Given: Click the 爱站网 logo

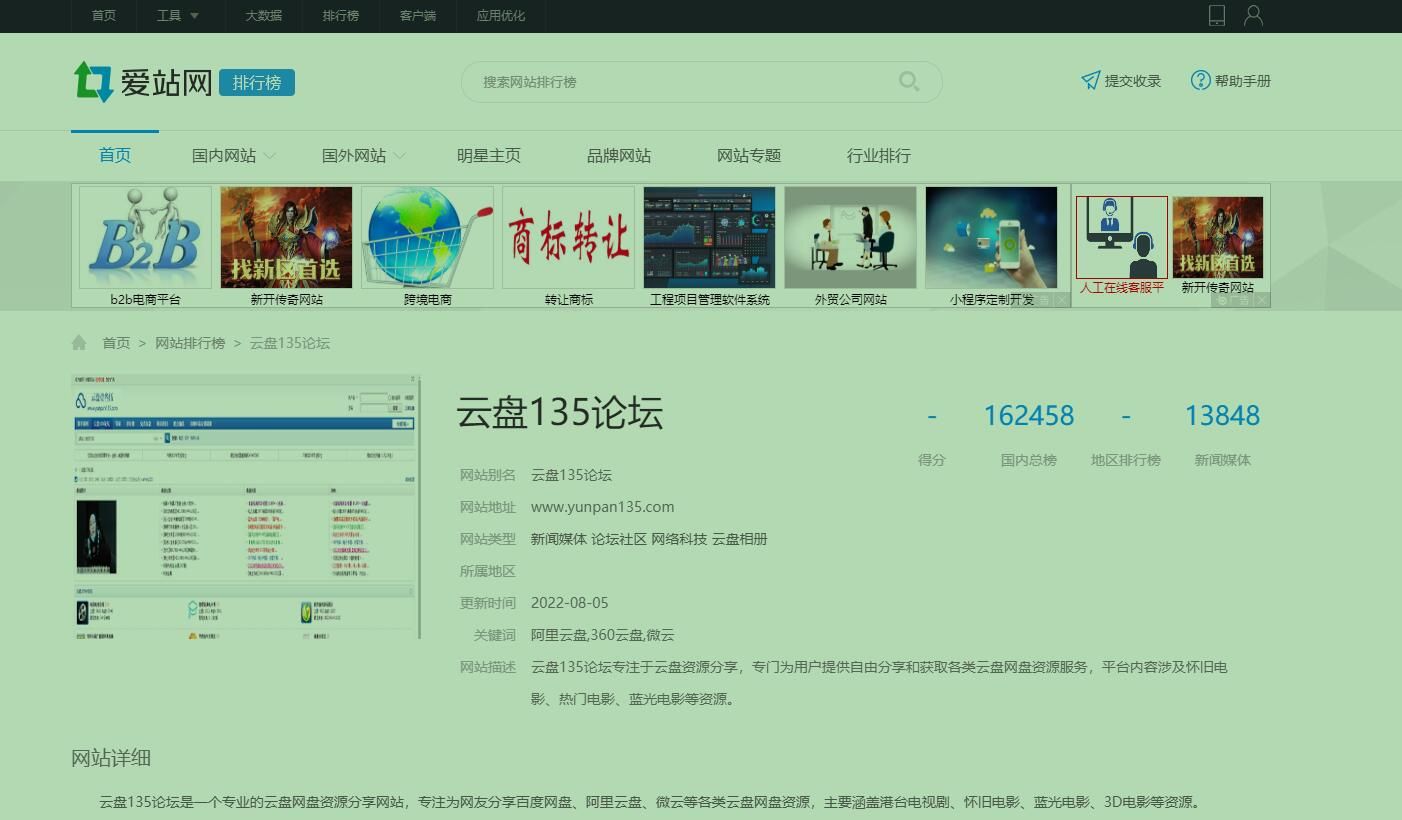Looking at the screenshot, I should [142, 82].
